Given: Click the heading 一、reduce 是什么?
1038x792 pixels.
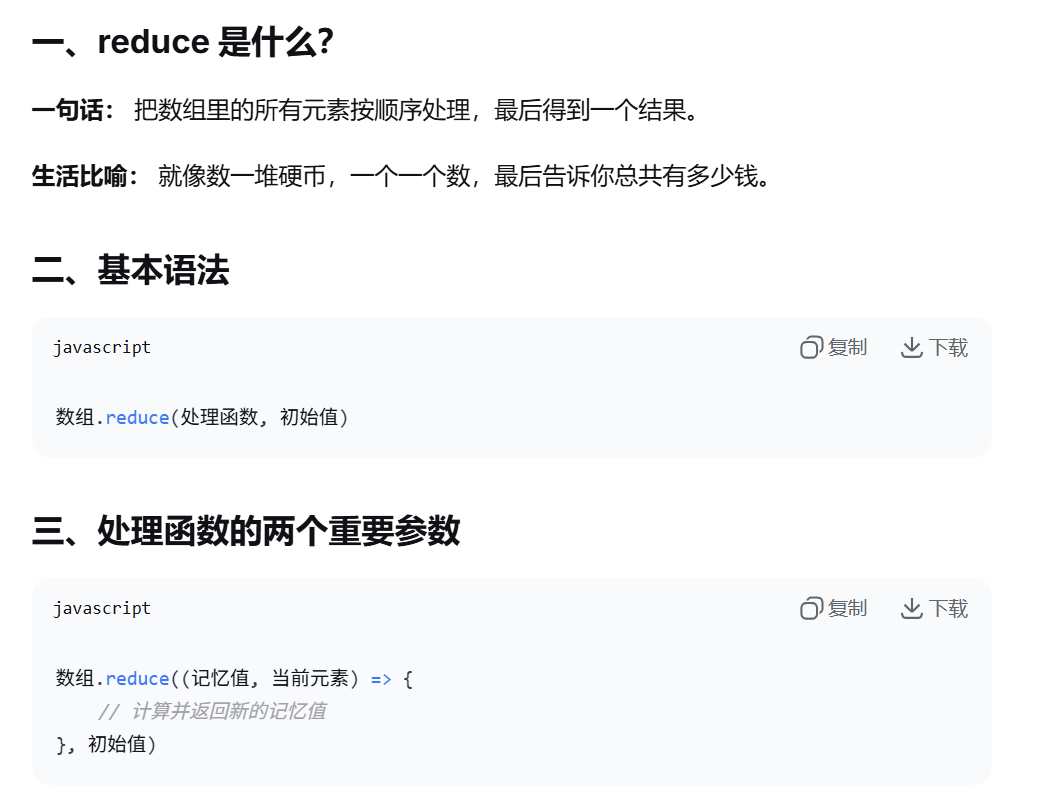Looking at the screenshot, I should tap(183, 42).
